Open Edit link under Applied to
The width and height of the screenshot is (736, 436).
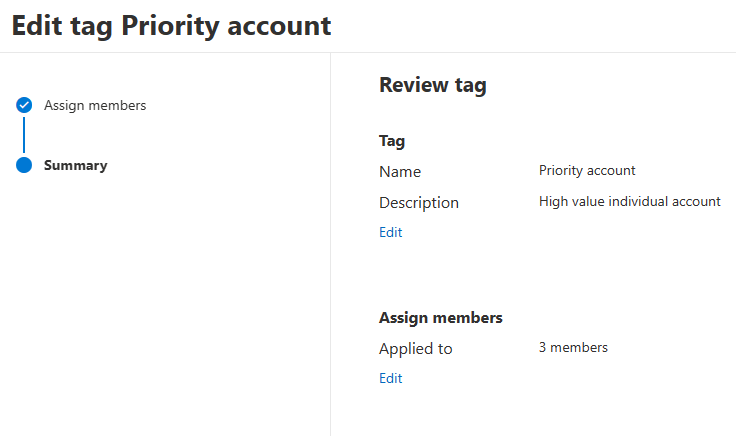390,378
